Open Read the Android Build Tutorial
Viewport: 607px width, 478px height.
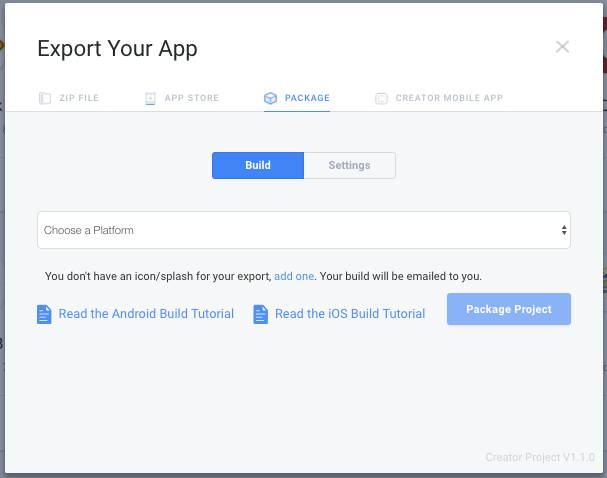click(x=146, y=314)
